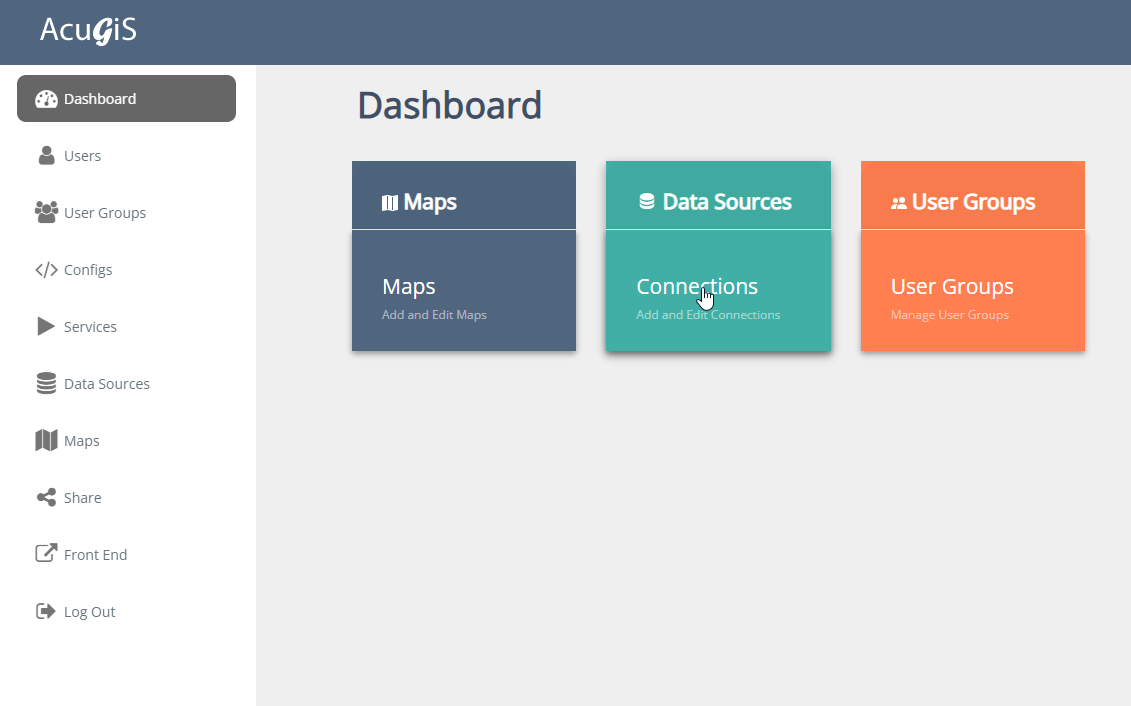This screenshot has height=706, width=1131.
Task: Click the Log Out exit icon
Action: click(46, 612)
